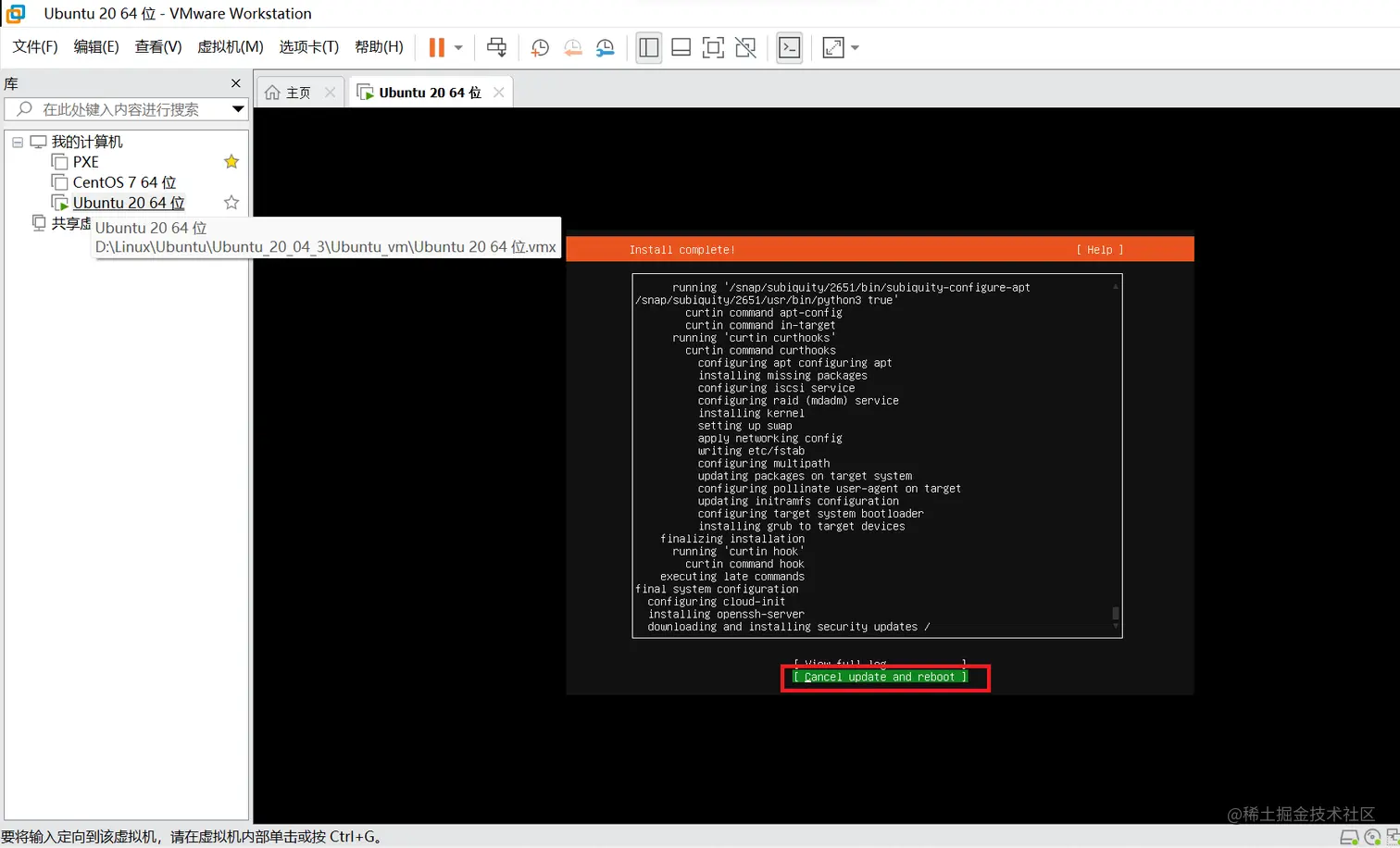Close the Ubuntu 20 64 位 tab
This screenshot has height=848, width=1400.
coord(499,93)
